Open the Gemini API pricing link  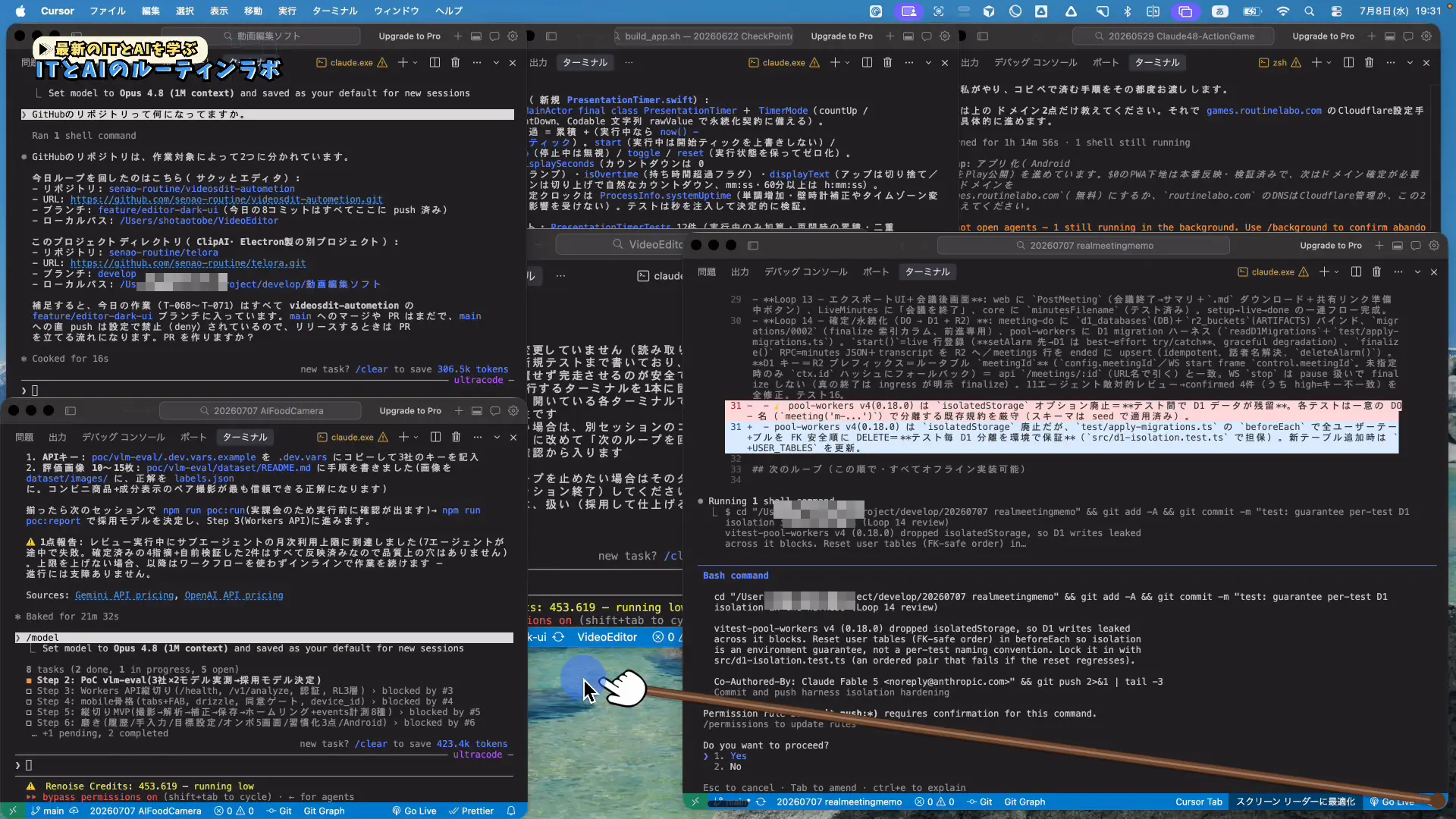click(124, 595)
